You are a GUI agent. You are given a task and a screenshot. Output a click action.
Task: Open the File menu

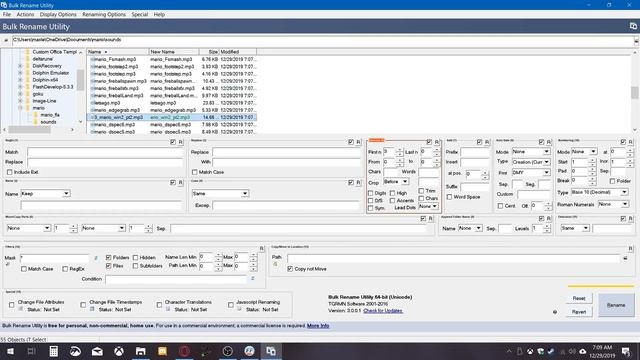(7, 14)
